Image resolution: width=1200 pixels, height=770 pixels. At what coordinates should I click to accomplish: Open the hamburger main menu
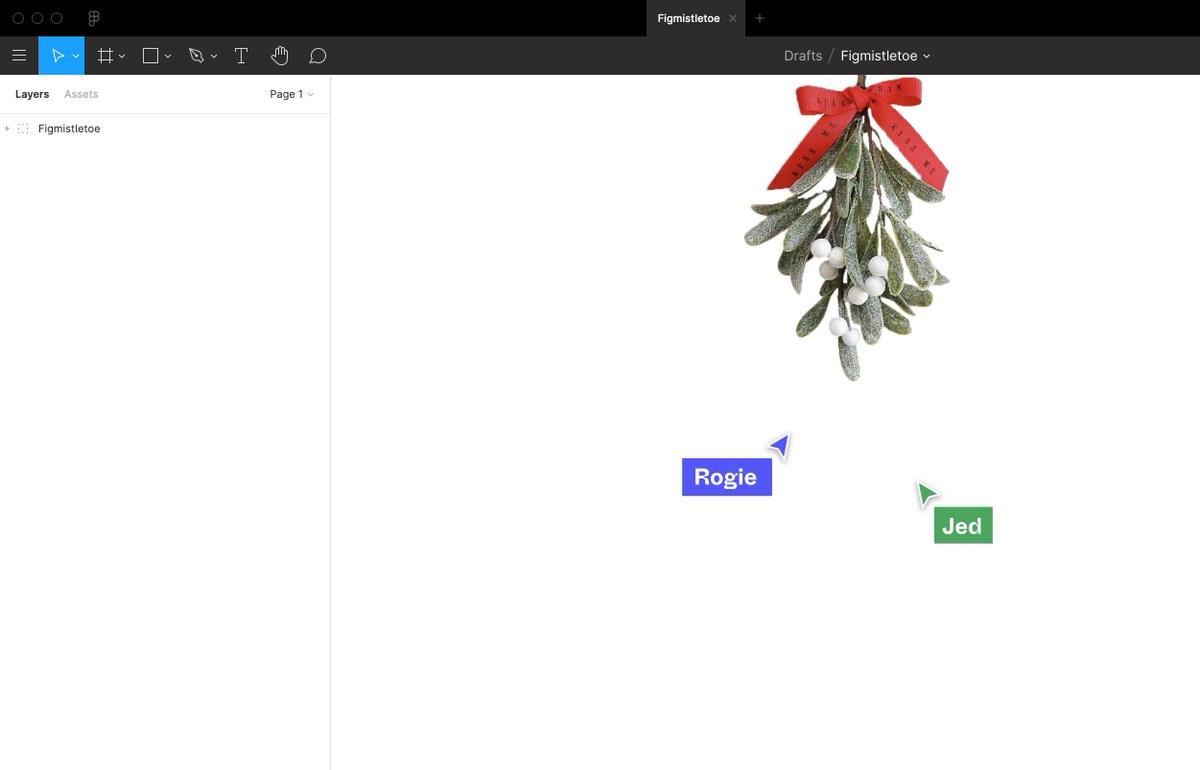[x=19, y=56]
